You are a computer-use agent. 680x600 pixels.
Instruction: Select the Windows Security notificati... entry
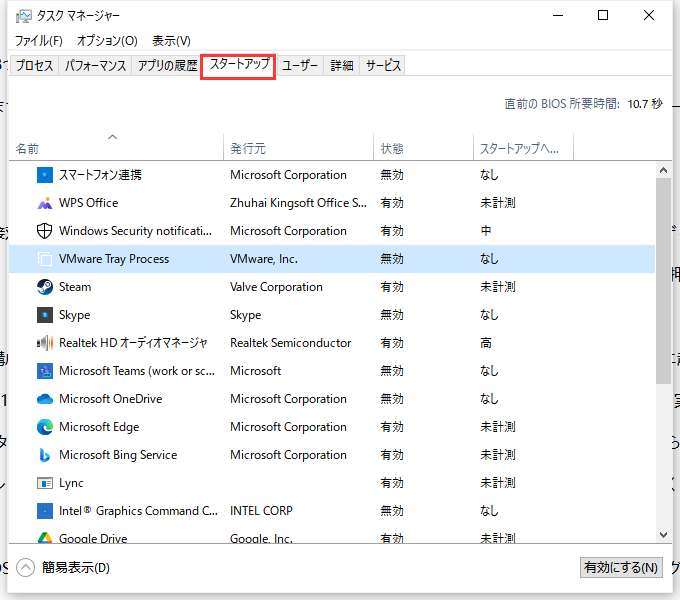pyautogui.click(x=135, y=231)
